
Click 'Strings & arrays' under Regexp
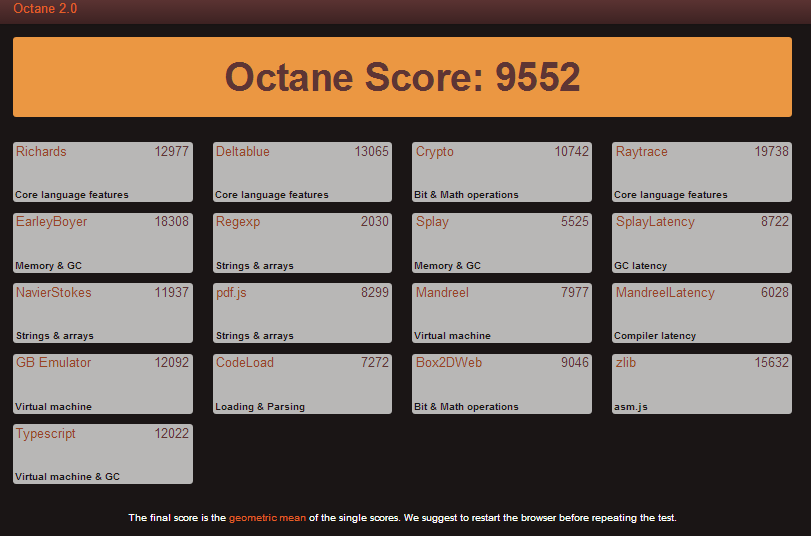tap(254, 266)
